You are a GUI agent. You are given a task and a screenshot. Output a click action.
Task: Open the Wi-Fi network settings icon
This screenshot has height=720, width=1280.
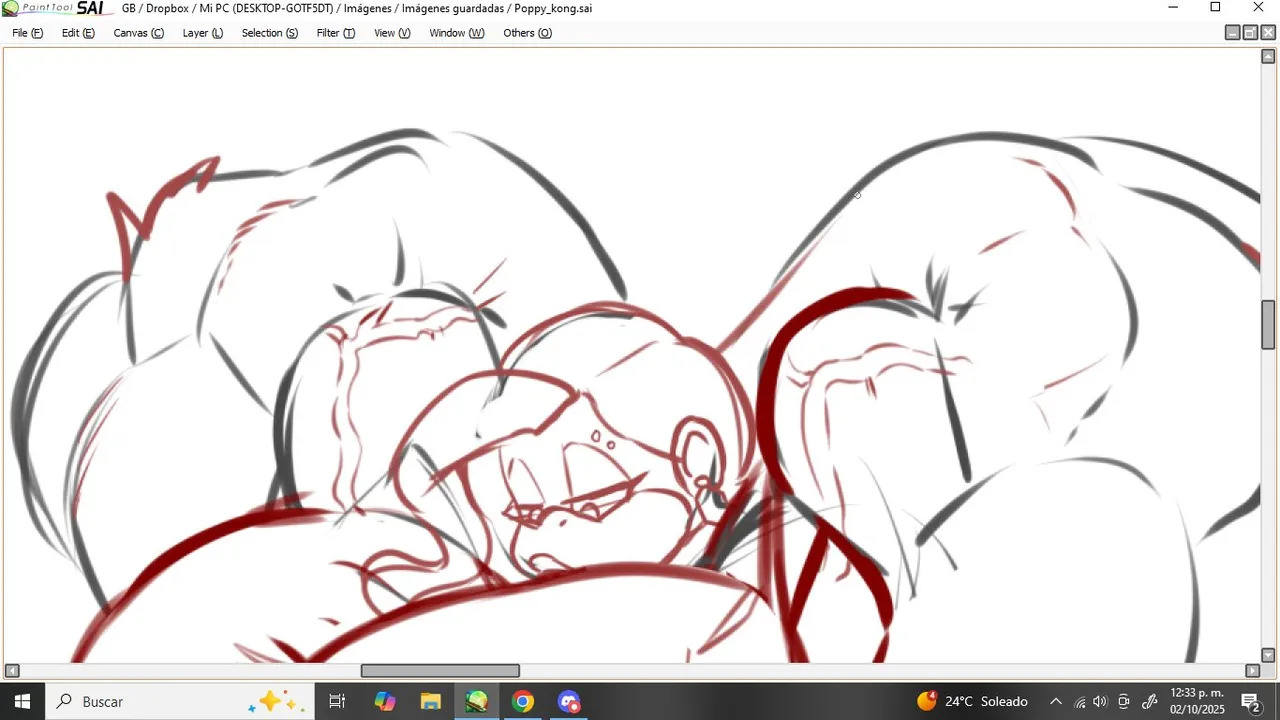(1079, 701)
